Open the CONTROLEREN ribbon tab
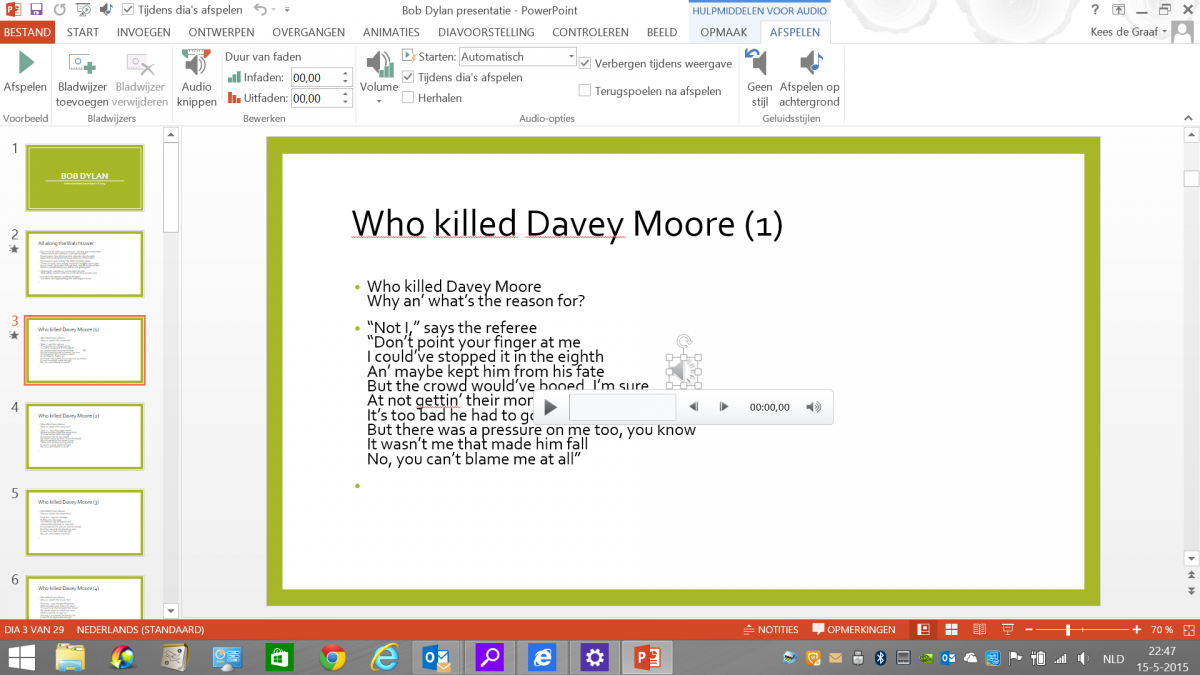 pos(590,32)
